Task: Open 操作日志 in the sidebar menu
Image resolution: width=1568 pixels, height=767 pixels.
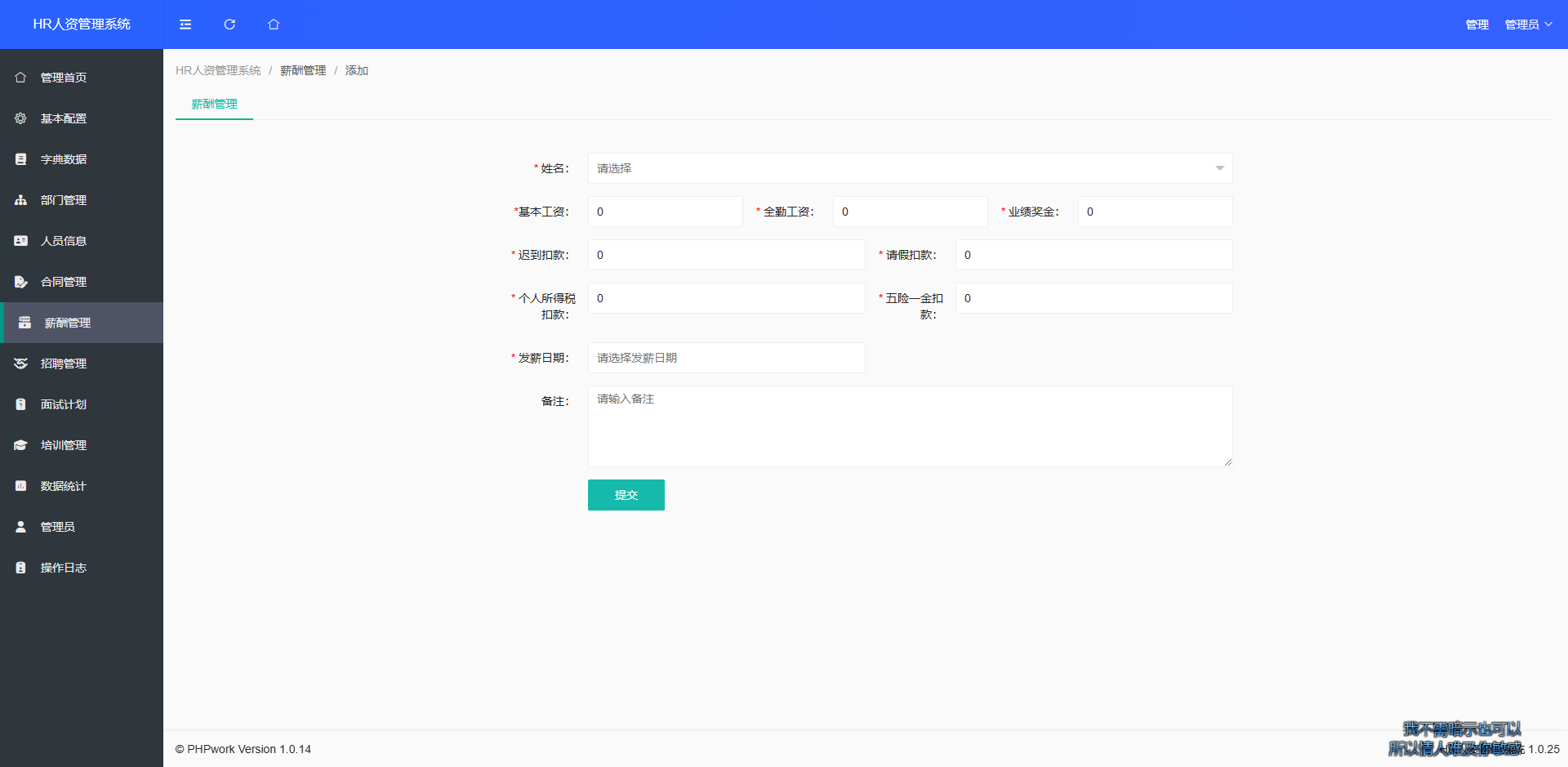Action: click(x=64, y=568)
